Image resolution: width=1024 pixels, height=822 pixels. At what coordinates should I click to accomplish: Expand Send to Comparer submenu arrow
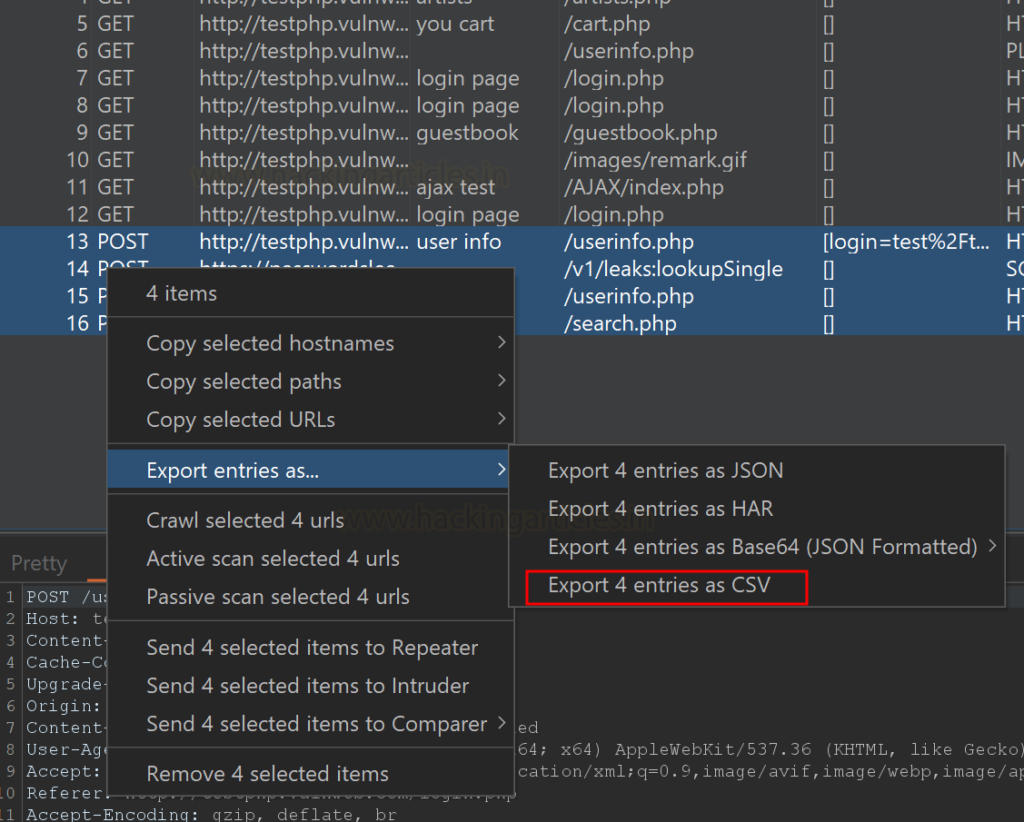click(x=500, y=724)
